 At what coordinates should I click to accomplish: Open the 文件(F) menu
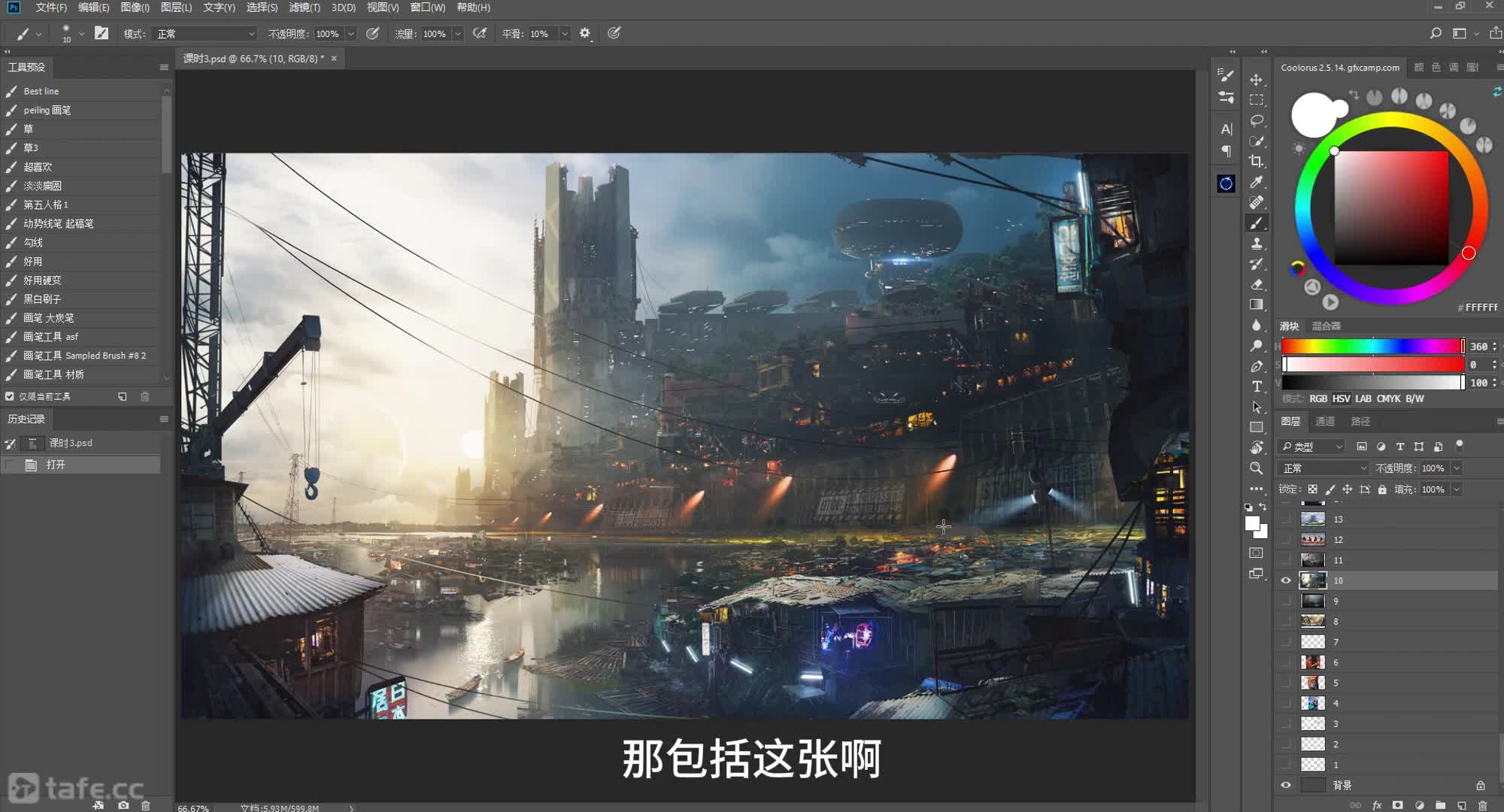click(x=51, y=8)
